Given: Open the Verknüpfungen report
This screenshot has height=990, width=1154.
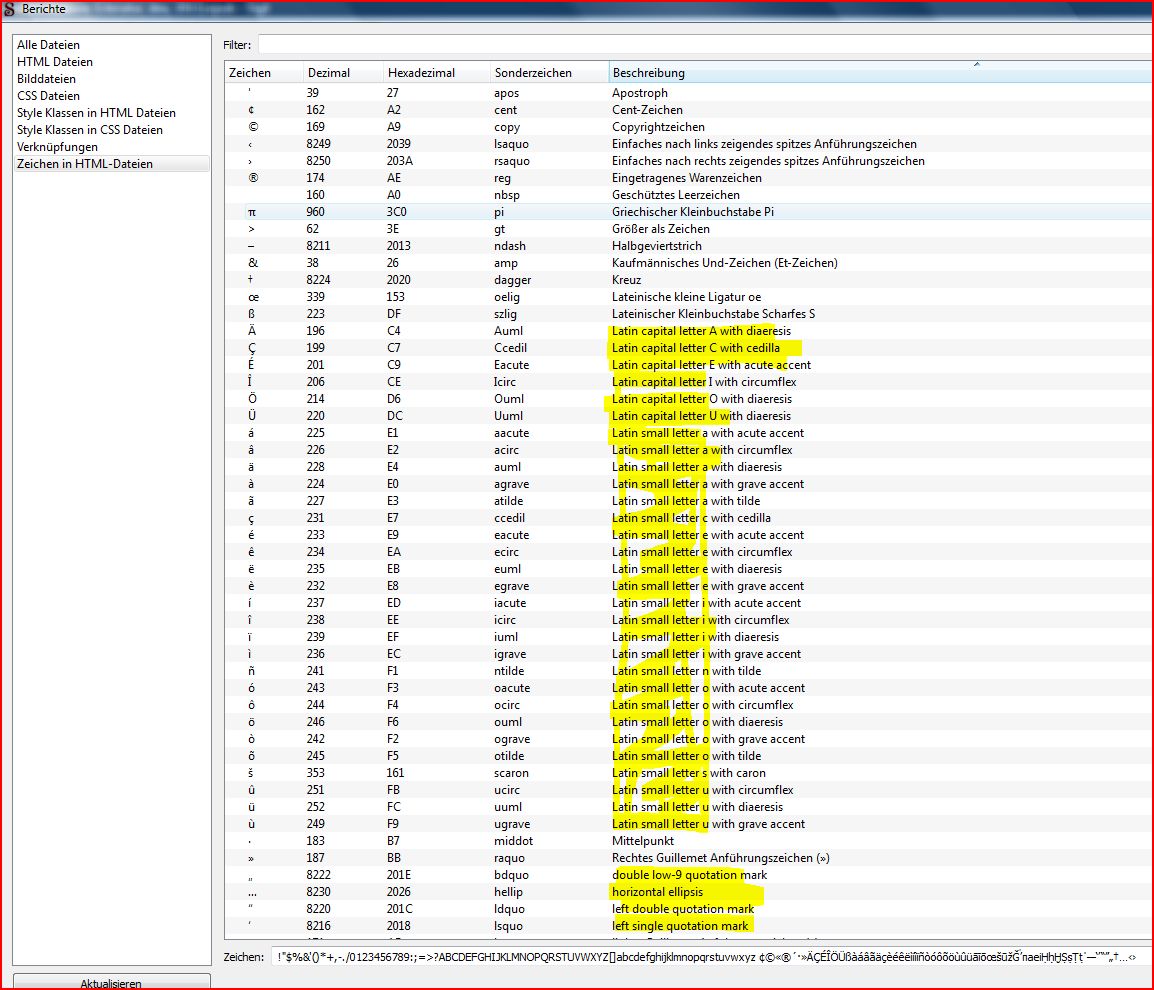Looking at the screenshot, I should 57,147.
